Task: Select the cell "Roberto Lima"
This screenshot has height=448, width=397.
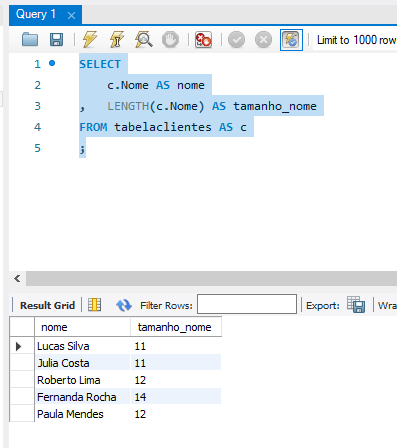Action: [x=82, y=380]
